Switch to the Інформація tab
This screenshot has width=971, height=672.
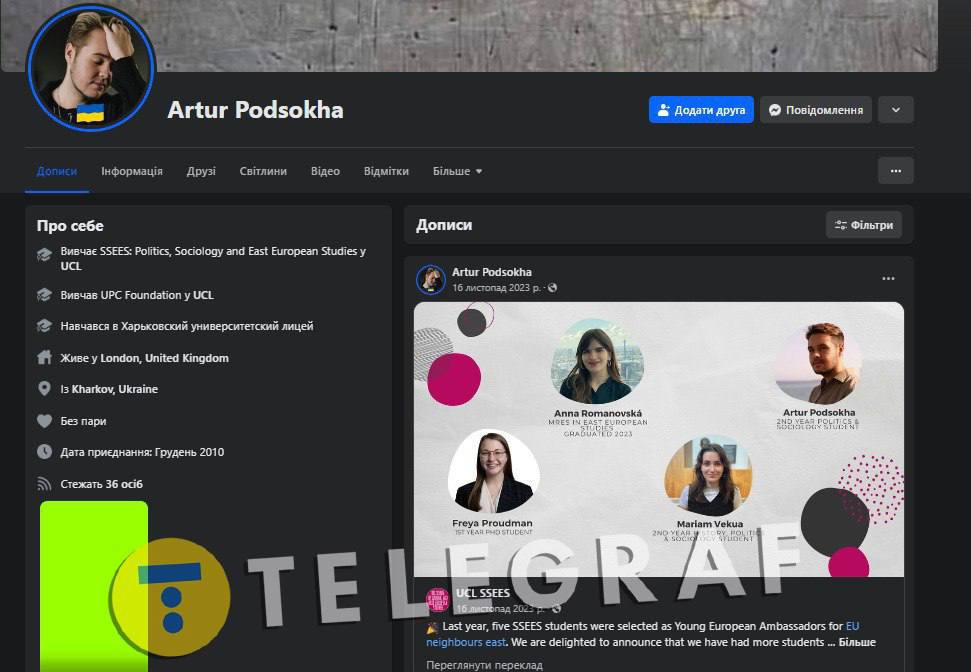click(x=132, y=171)
